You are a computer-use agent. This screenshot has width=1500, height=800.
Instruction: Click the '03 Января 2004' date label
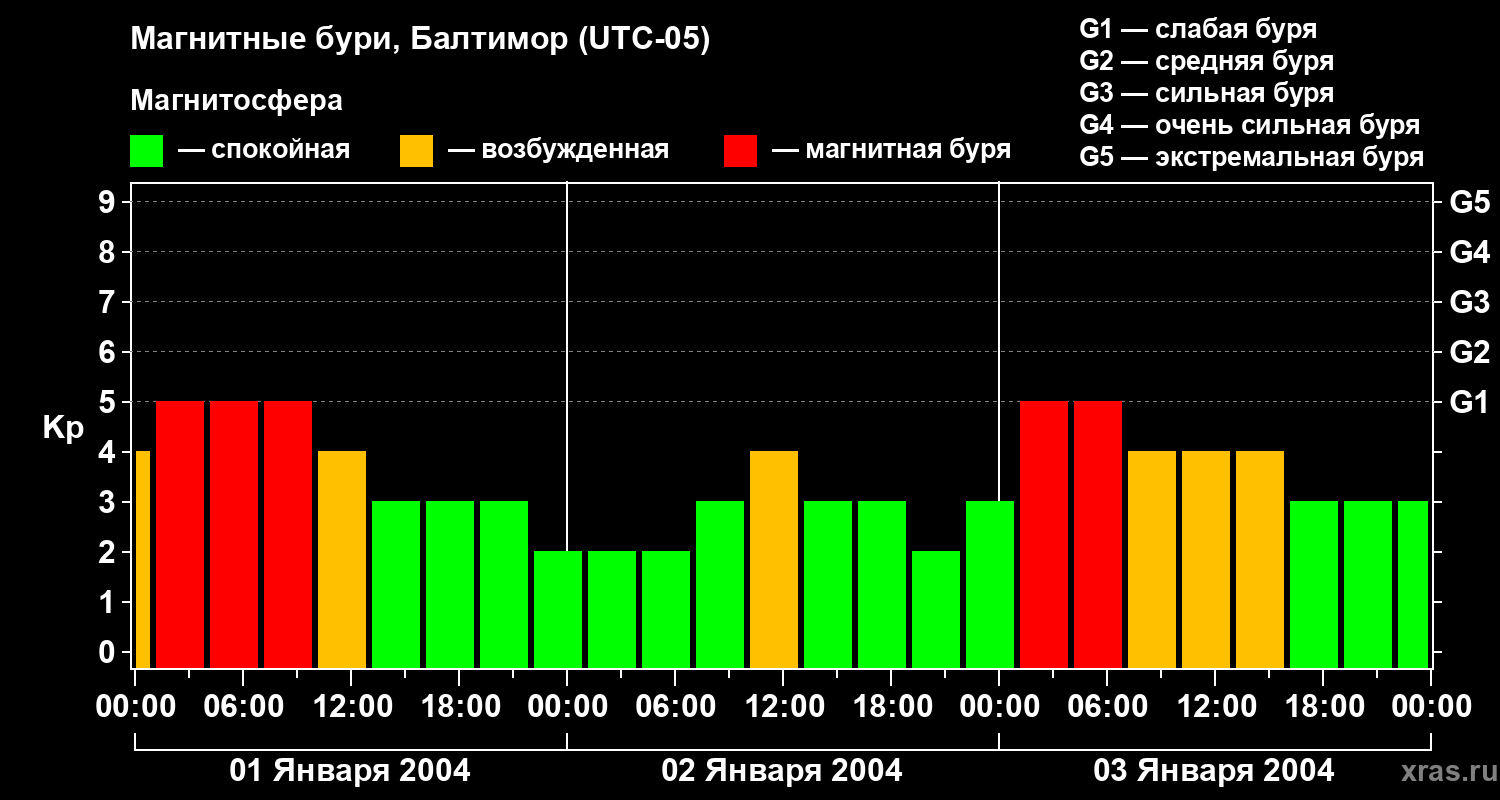click(1214, 770)
